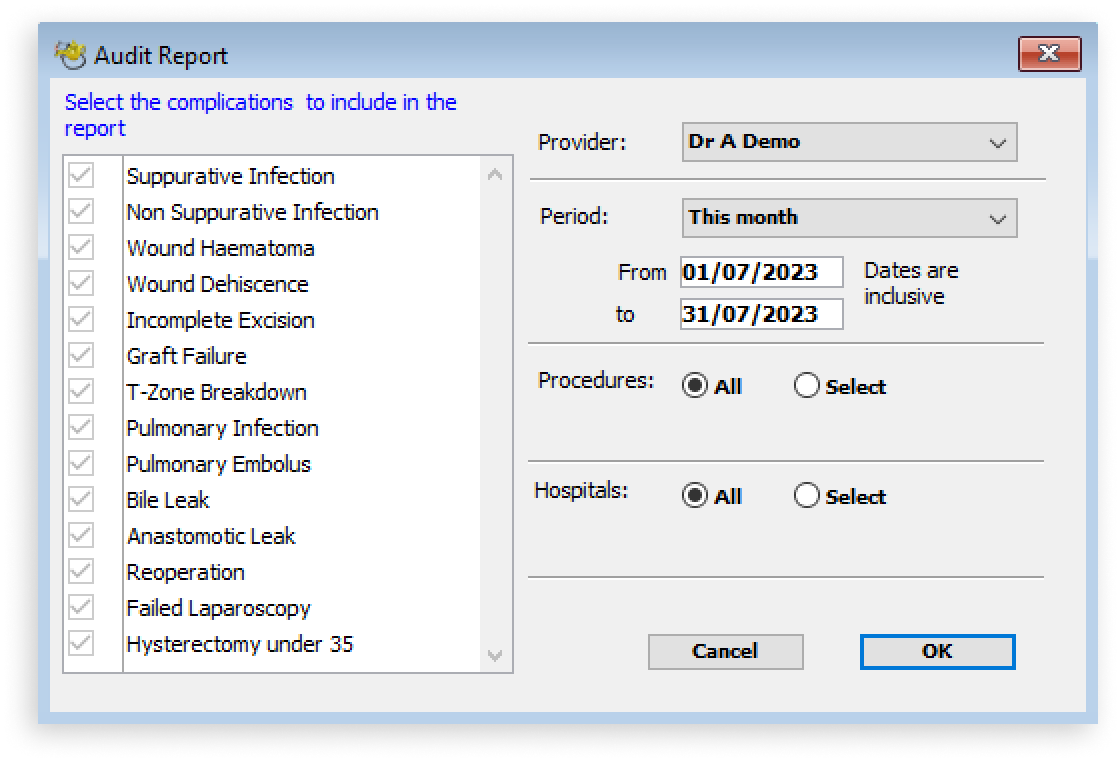Click the From date field

click(761, 272)
